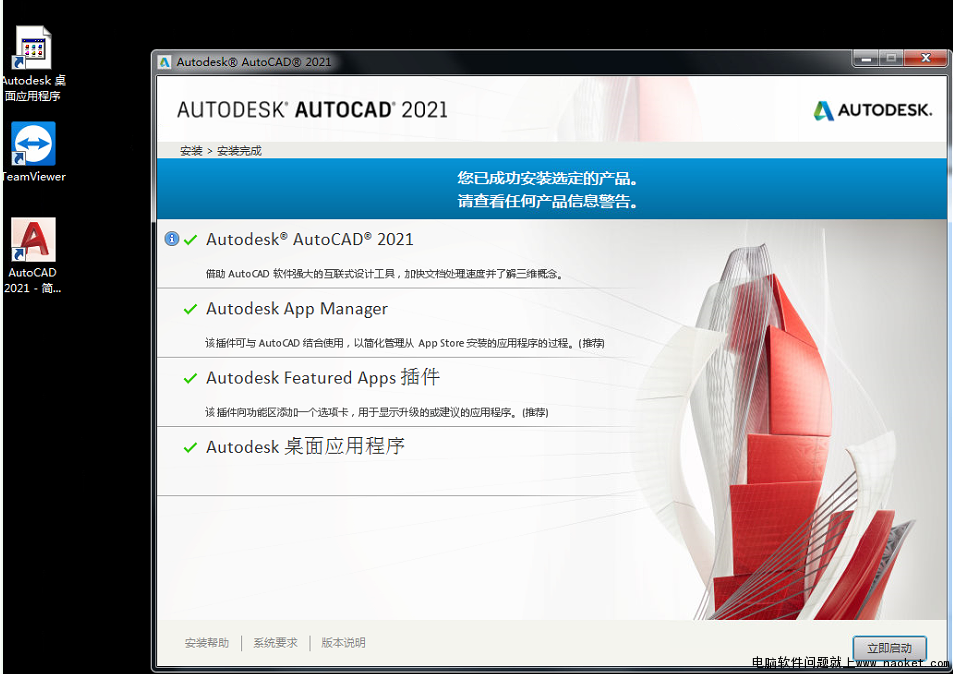953x674 pixels.
Task: Minimize the AutoCAD installer window
Action: pos(866,58)
